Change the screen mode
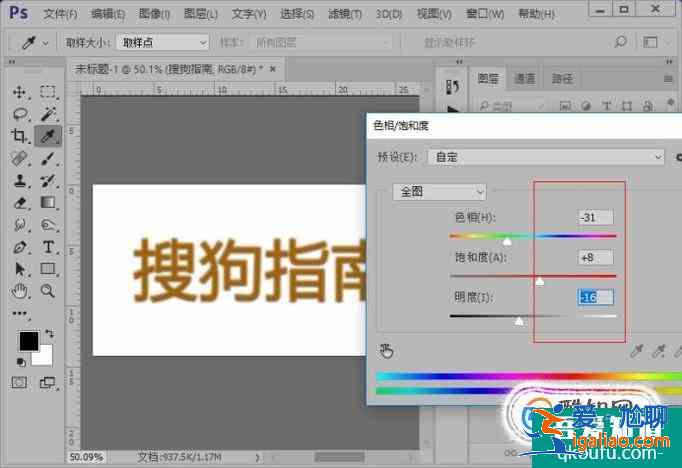The image size is (682, 468). [x=47, y=383]
